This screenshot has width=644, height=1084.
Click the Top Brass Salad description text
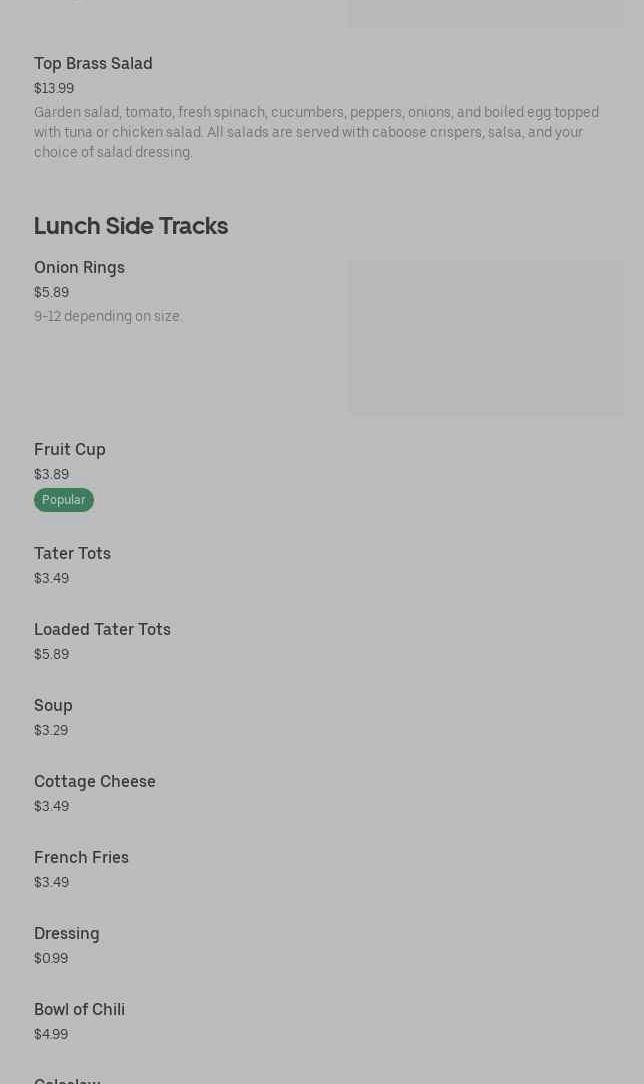tap(316, 132)
